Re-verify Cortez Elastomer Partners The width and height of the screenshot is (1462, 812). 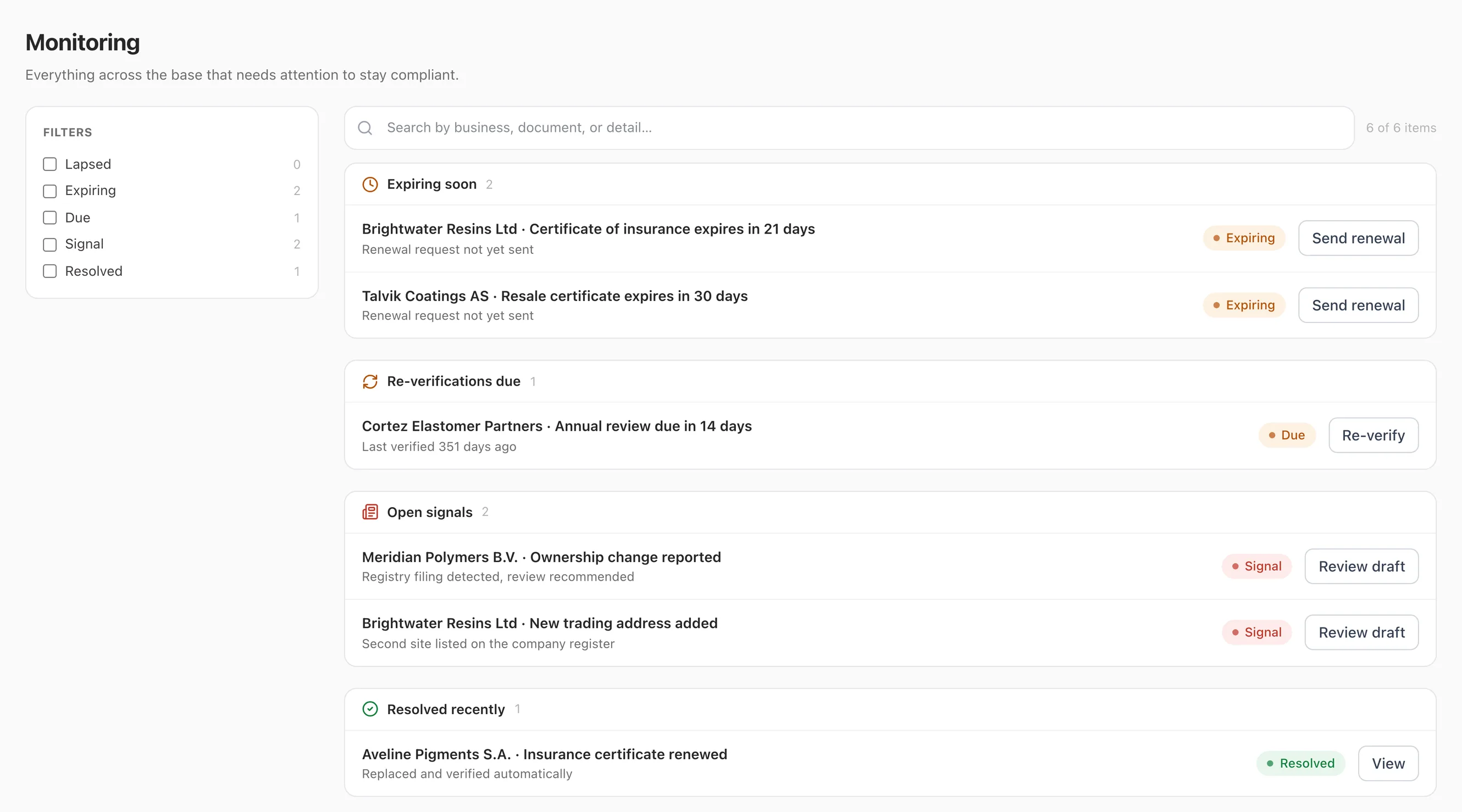tap(1373, 435)
